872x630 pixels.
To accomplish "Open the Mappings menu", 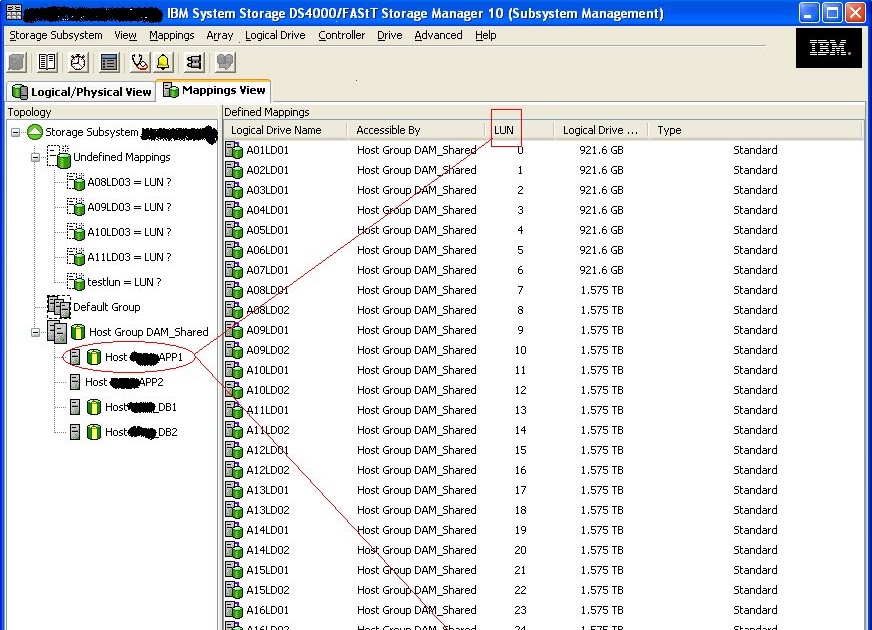I will 171,35.
